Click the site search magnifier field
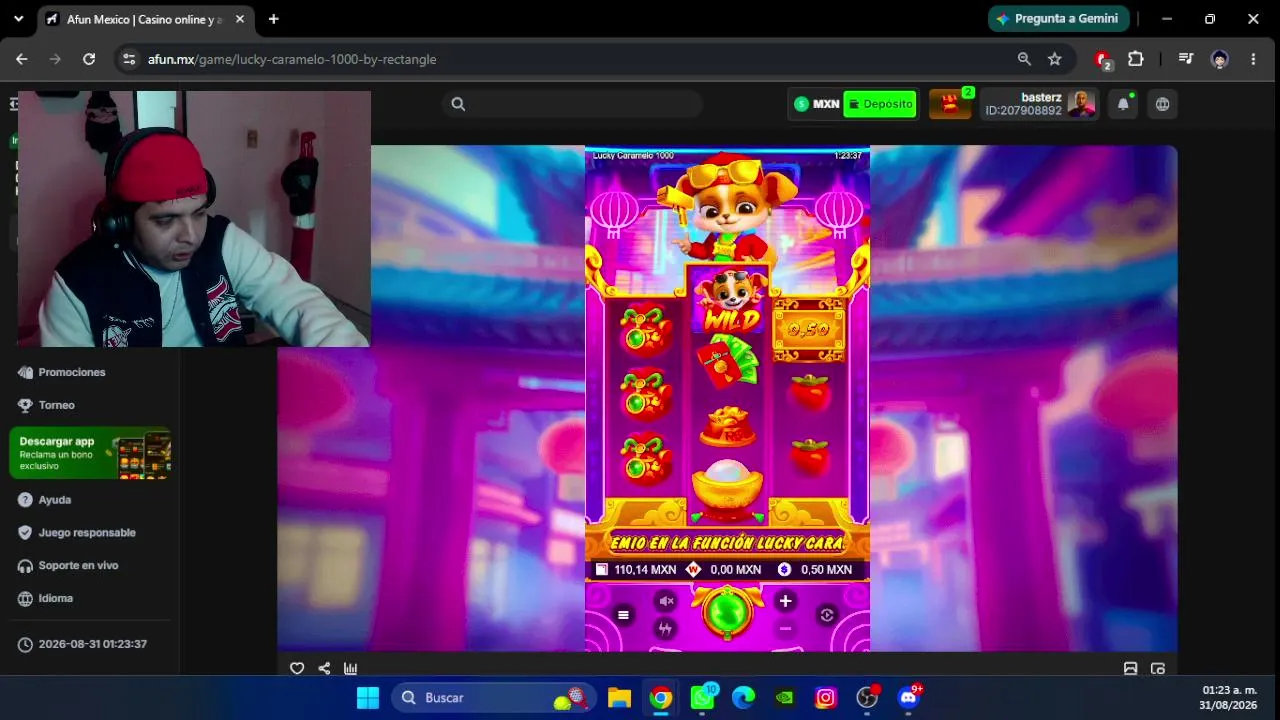 [x=572, y=104]
